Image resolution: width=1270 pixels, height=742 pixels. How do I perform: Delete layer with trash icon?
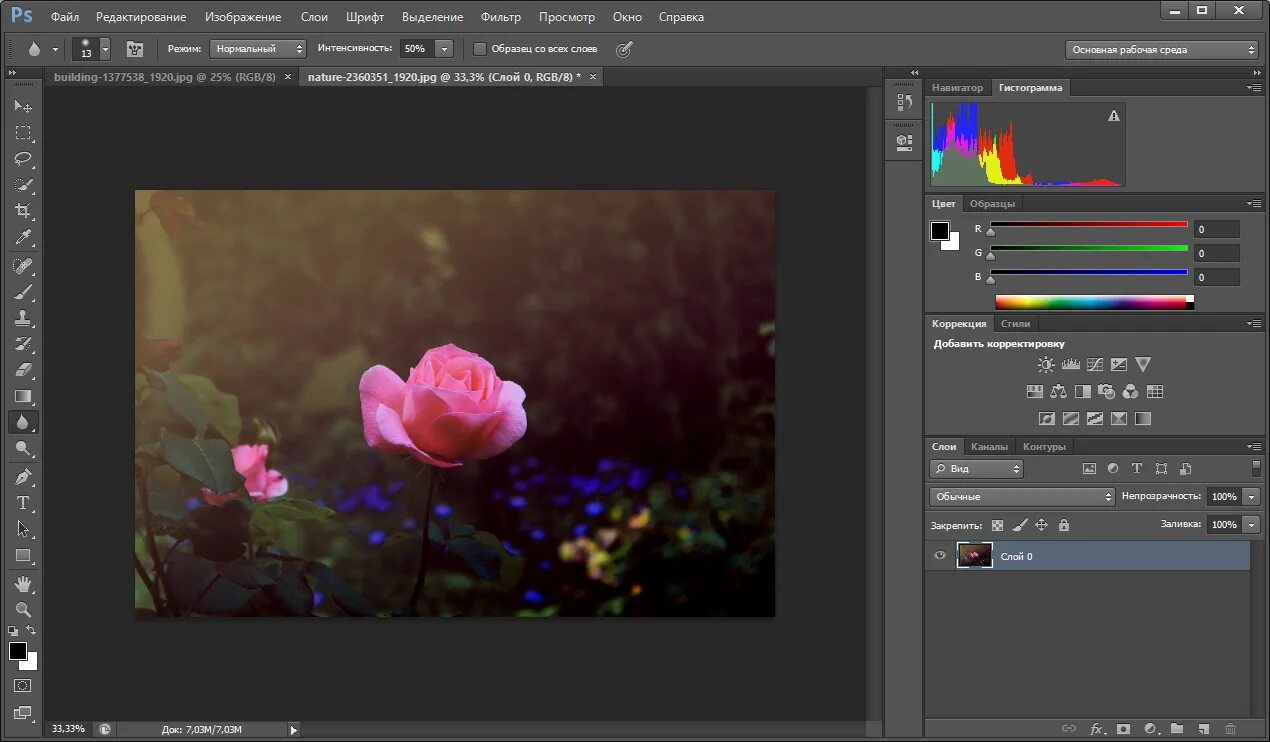pos(1231,729)
